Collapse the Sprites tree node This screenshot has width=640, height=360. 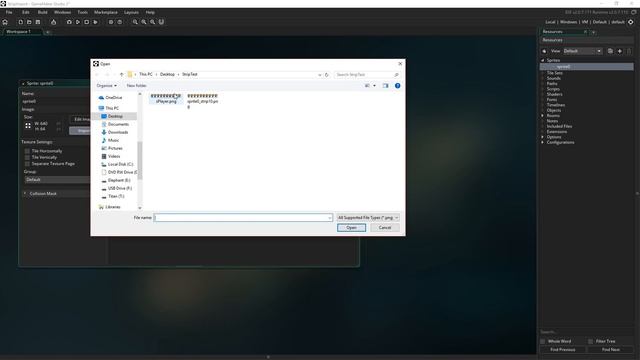tap(543, 60)
